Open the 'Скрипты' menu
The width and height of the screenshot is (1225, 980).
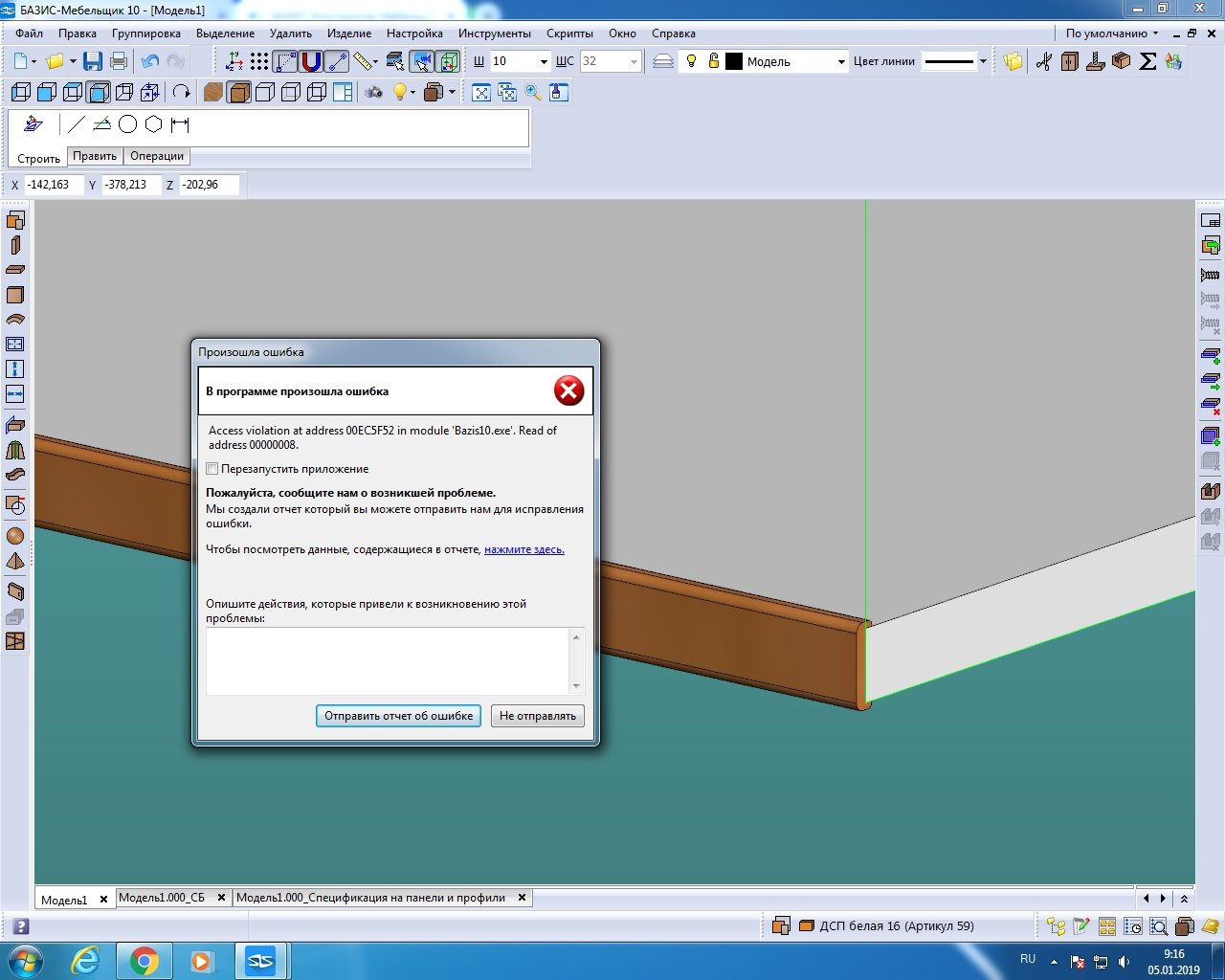pos(570,33)
